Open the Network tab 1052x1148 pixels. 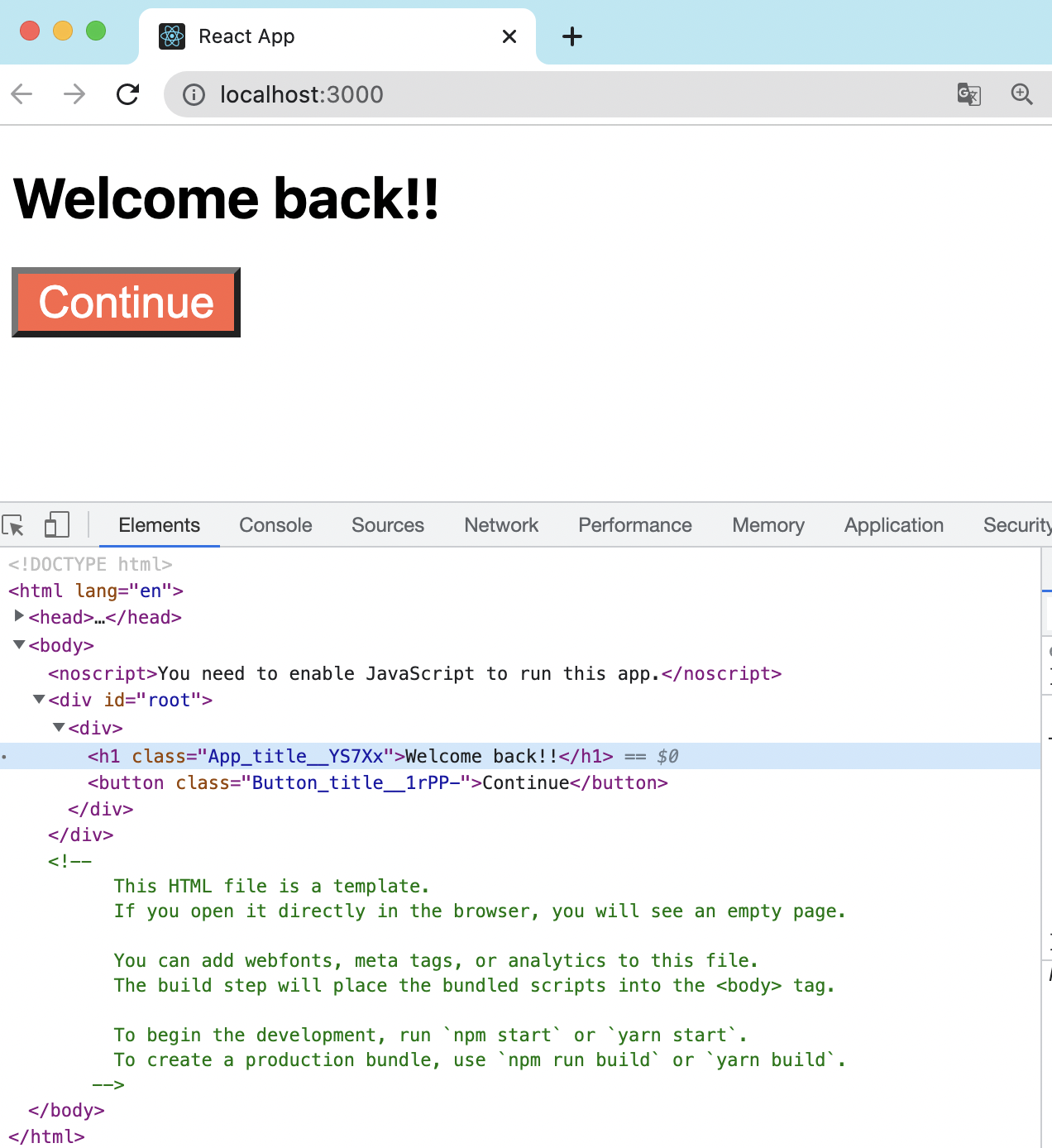[x=501, y=525]
